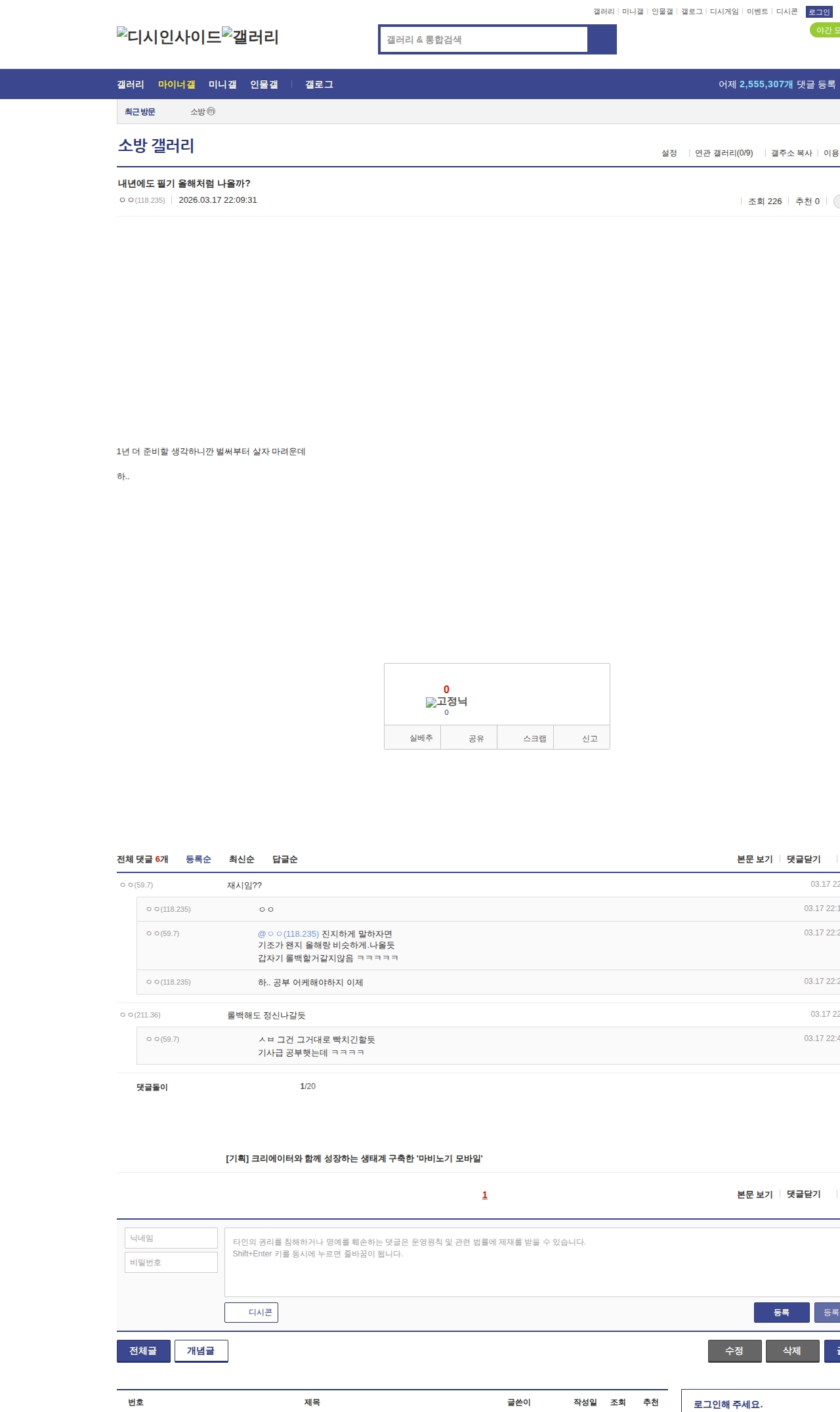
Task: Click the 수정 edit button
Action: pyautogui.click(x=735, y=1351)
